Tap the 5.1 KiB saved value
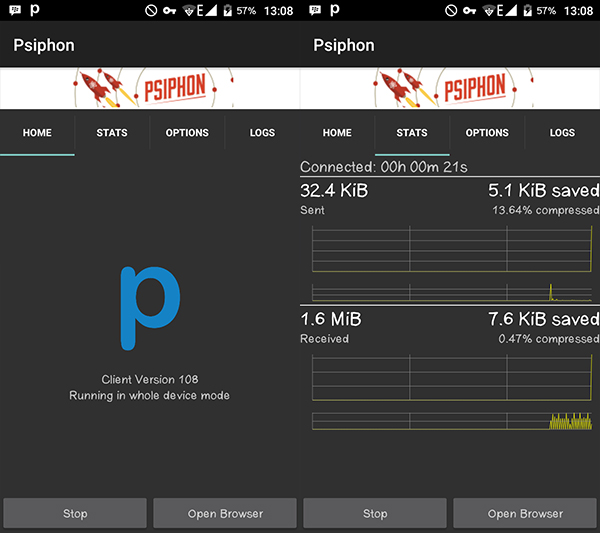Screen dimensions: 600x533 point(544,190)
